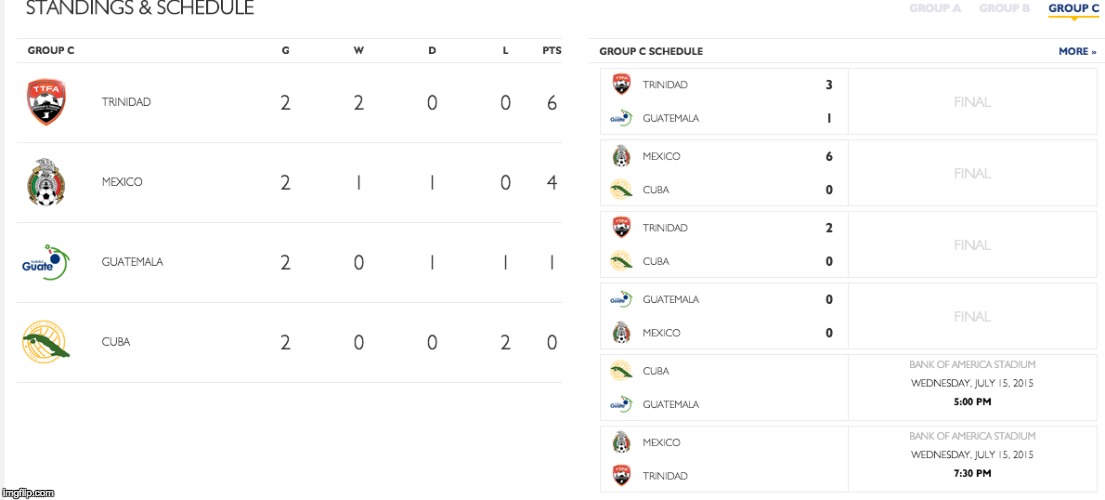Click the Guatemala team name in standings
1105x500 pixels.
pyautogui.click(x=132, y=262)
